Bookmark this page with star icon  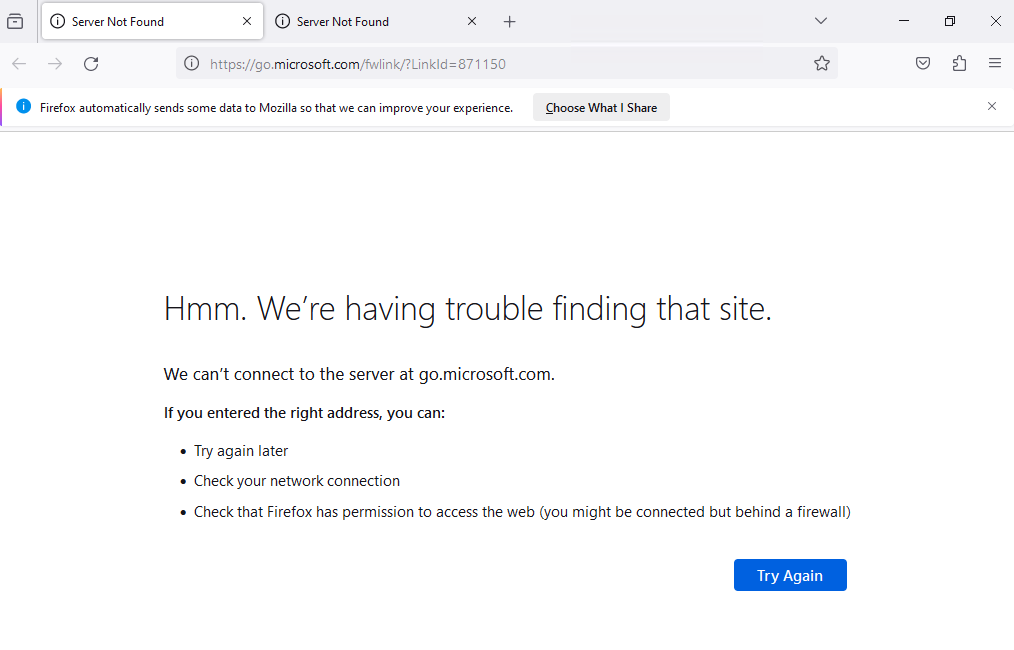822,64
